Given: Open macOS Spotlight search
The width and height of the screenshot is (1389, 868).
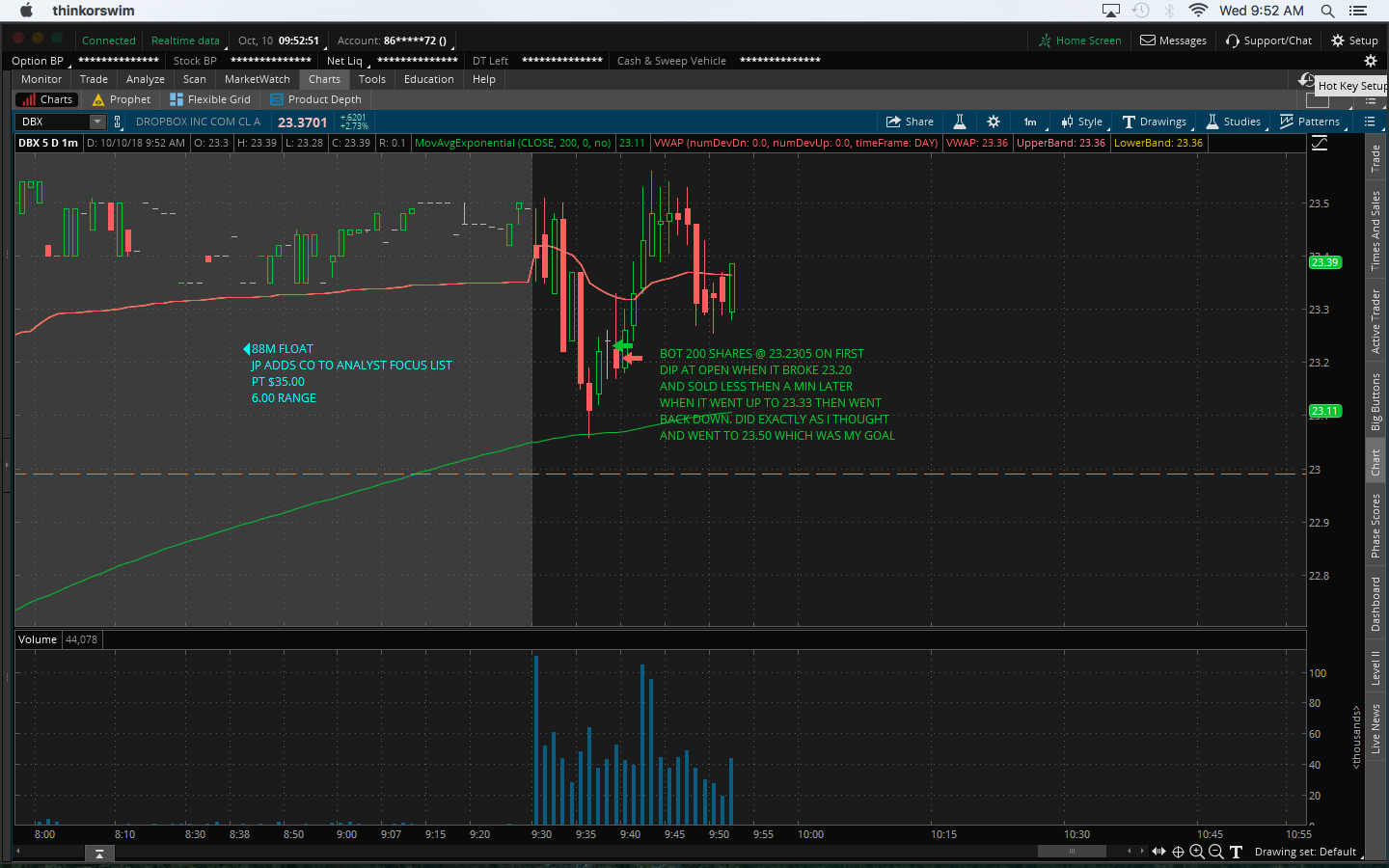Looking at the screenshot, I should tap(1328, 11).
